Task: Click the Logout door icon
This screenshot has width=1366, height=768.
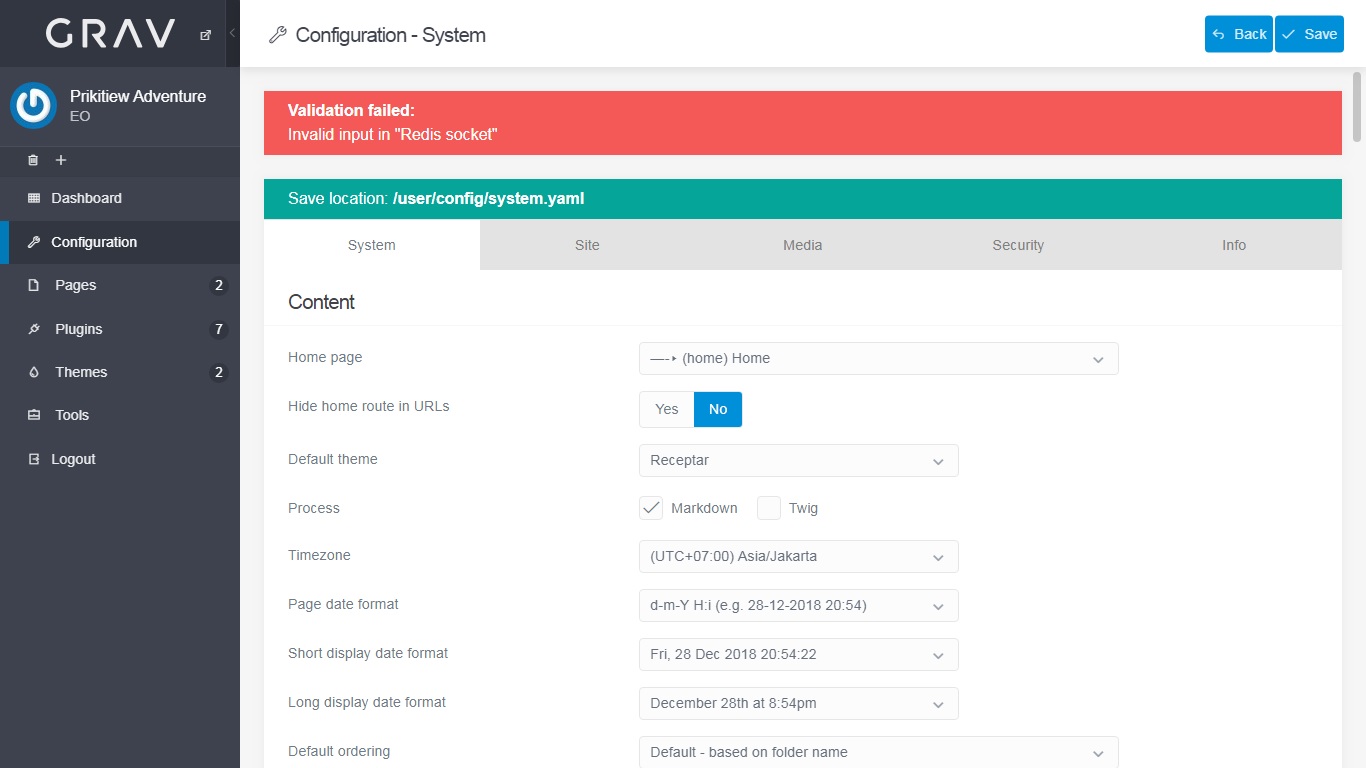Action: (34, 459)
